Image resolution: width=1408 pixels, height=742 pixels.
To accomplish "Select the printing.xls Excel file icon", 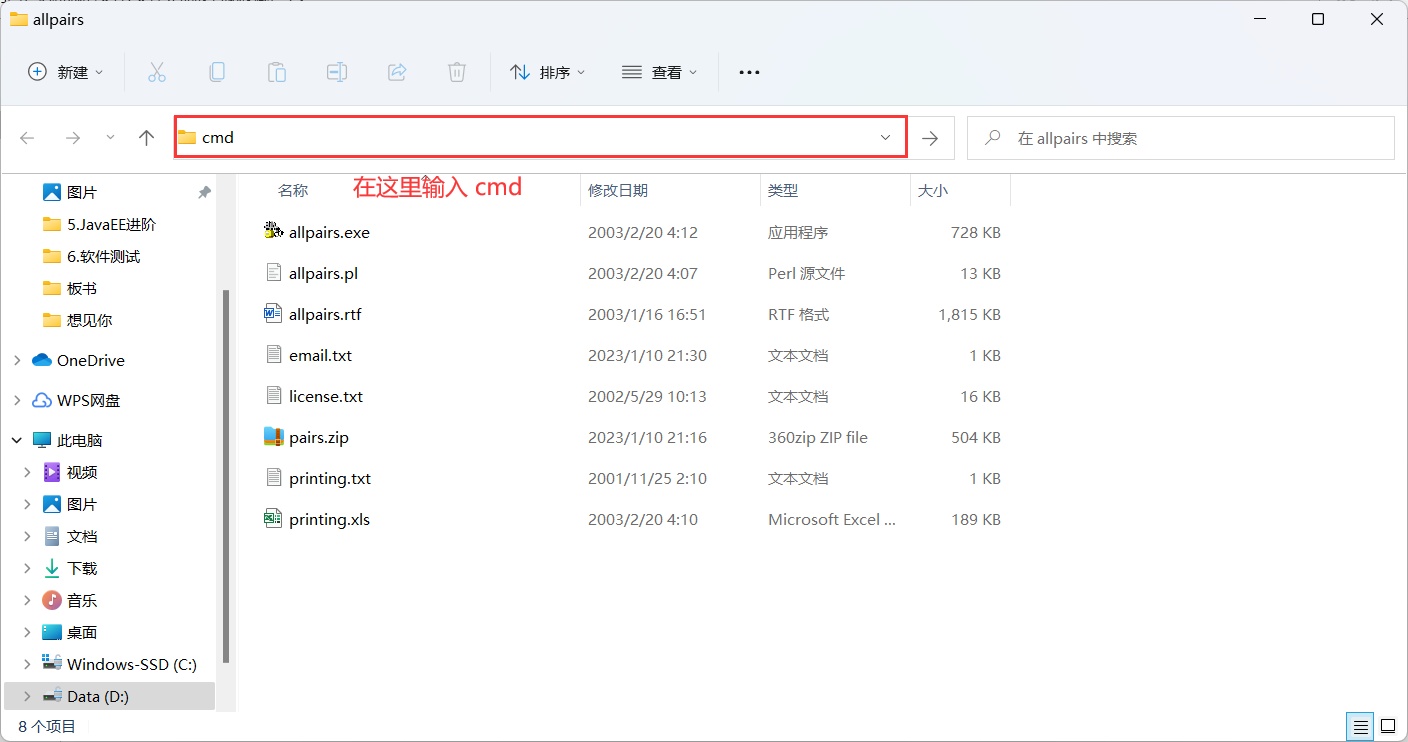I will [x=273, y=518].
